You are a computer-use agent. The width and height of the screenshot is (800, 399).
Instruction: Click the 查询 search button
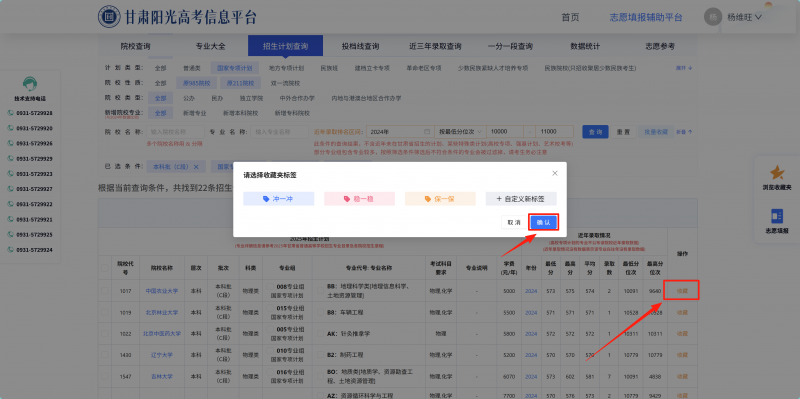tap(595, 132)
